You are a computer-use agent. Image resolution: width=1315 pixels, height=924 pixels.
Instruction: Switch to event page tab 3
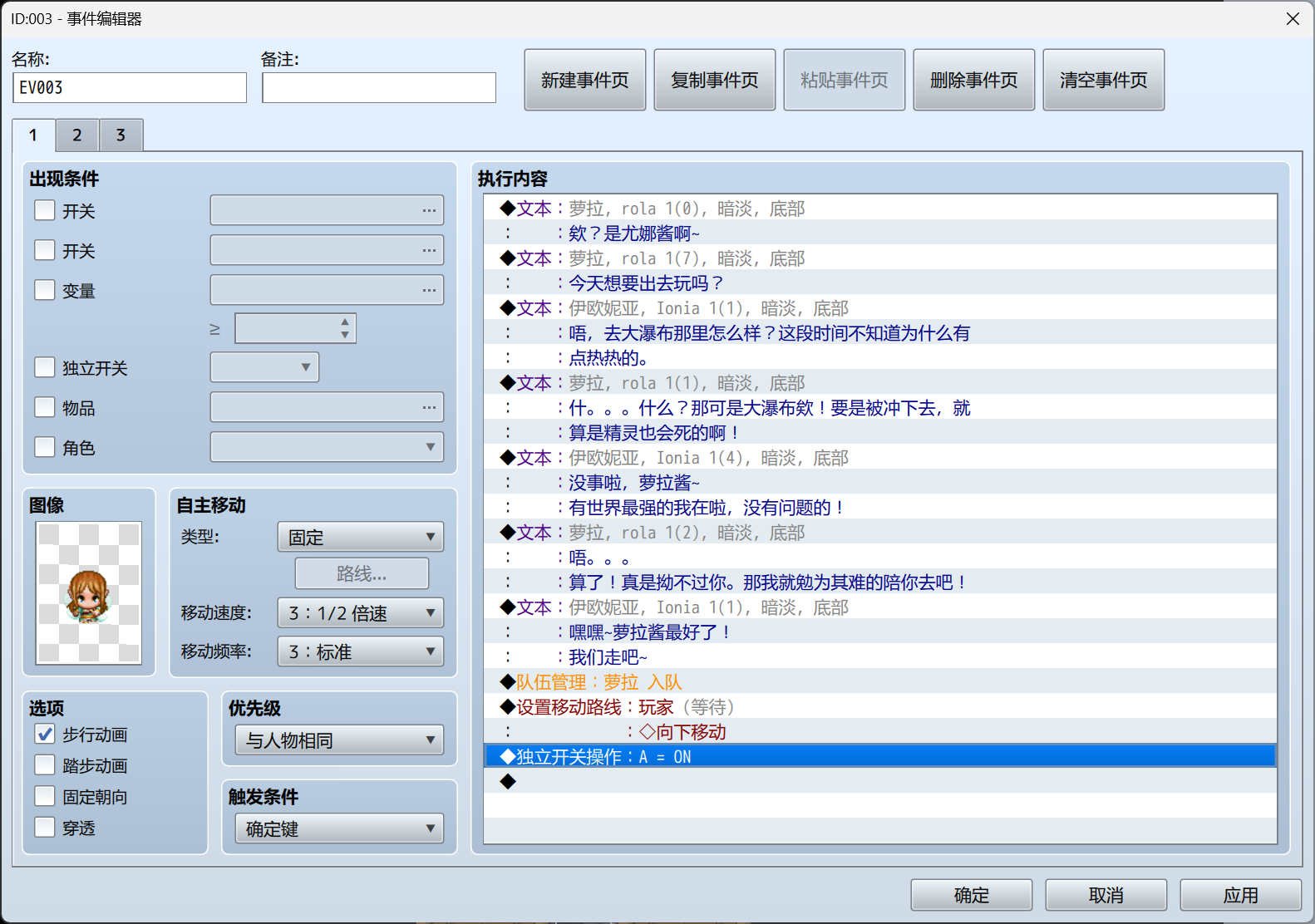[x=121, y=135]
